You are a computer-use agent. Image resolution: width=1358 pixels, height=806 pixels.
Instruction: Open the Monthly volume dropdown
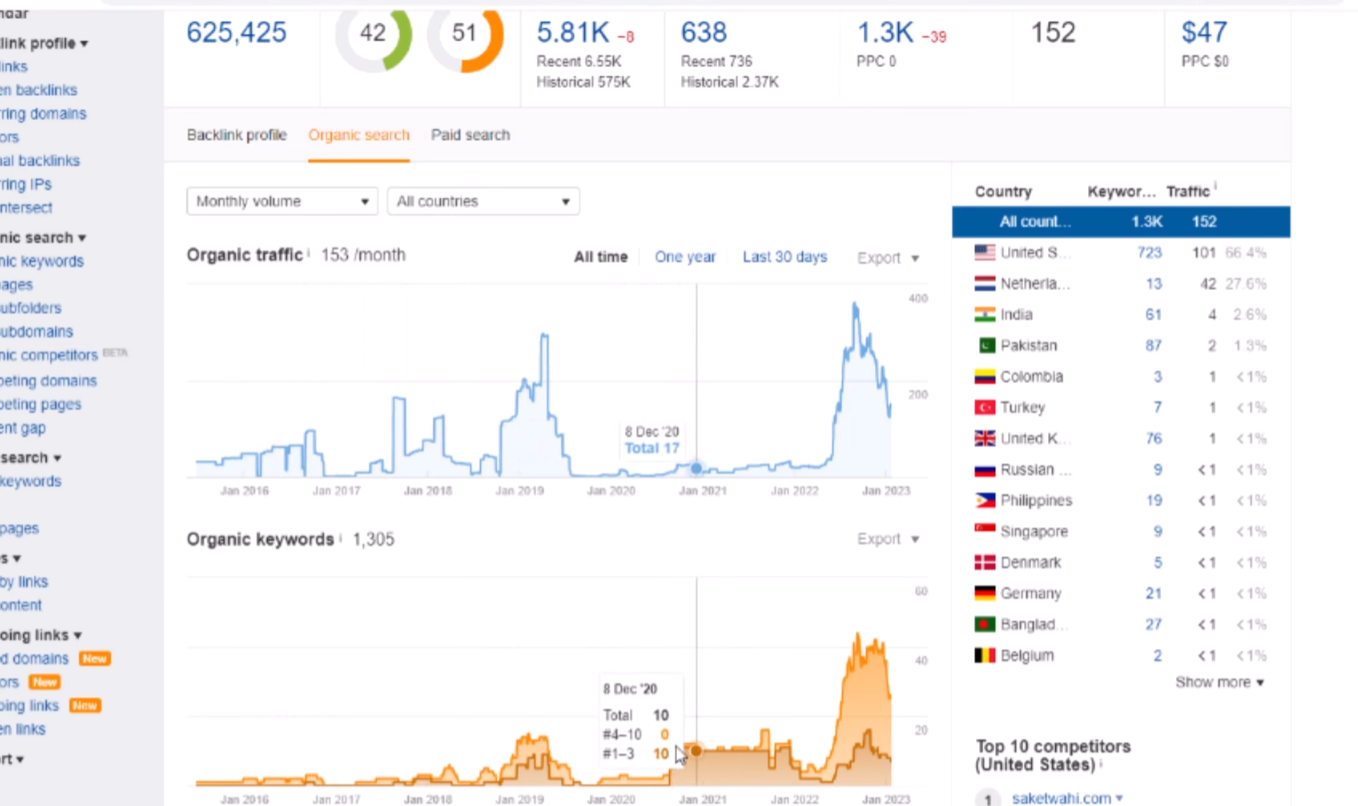click(x=282, y=201)
